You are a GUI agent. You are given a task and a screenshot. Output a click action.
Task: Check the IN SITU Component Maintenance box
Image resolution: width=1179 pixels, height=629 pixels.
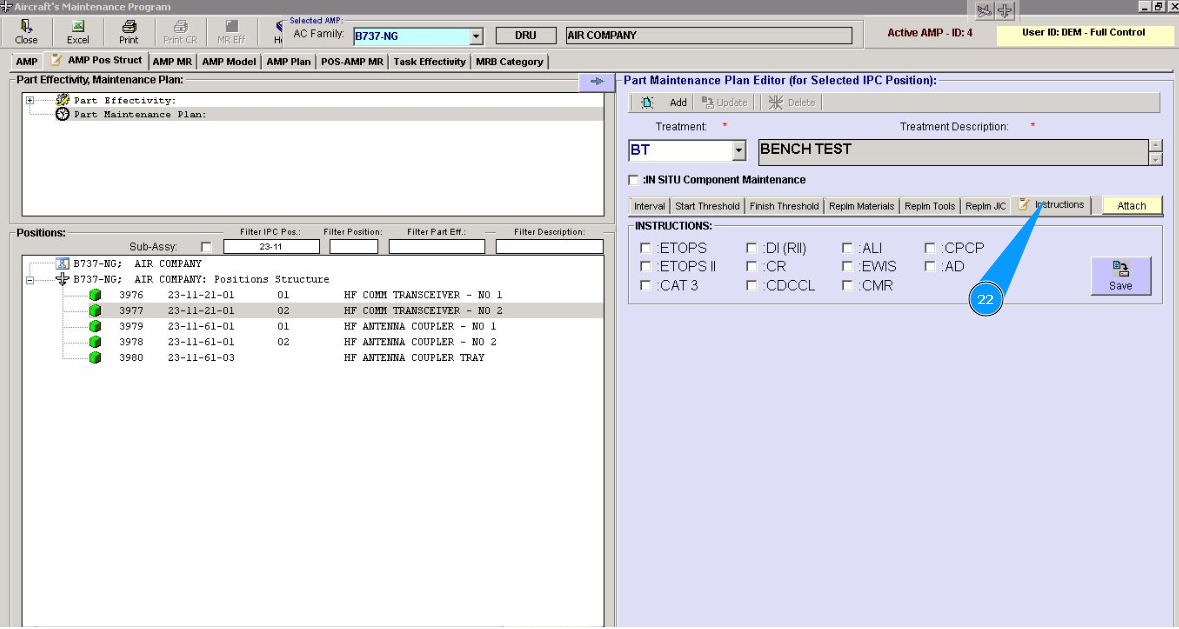pos(633,180)
